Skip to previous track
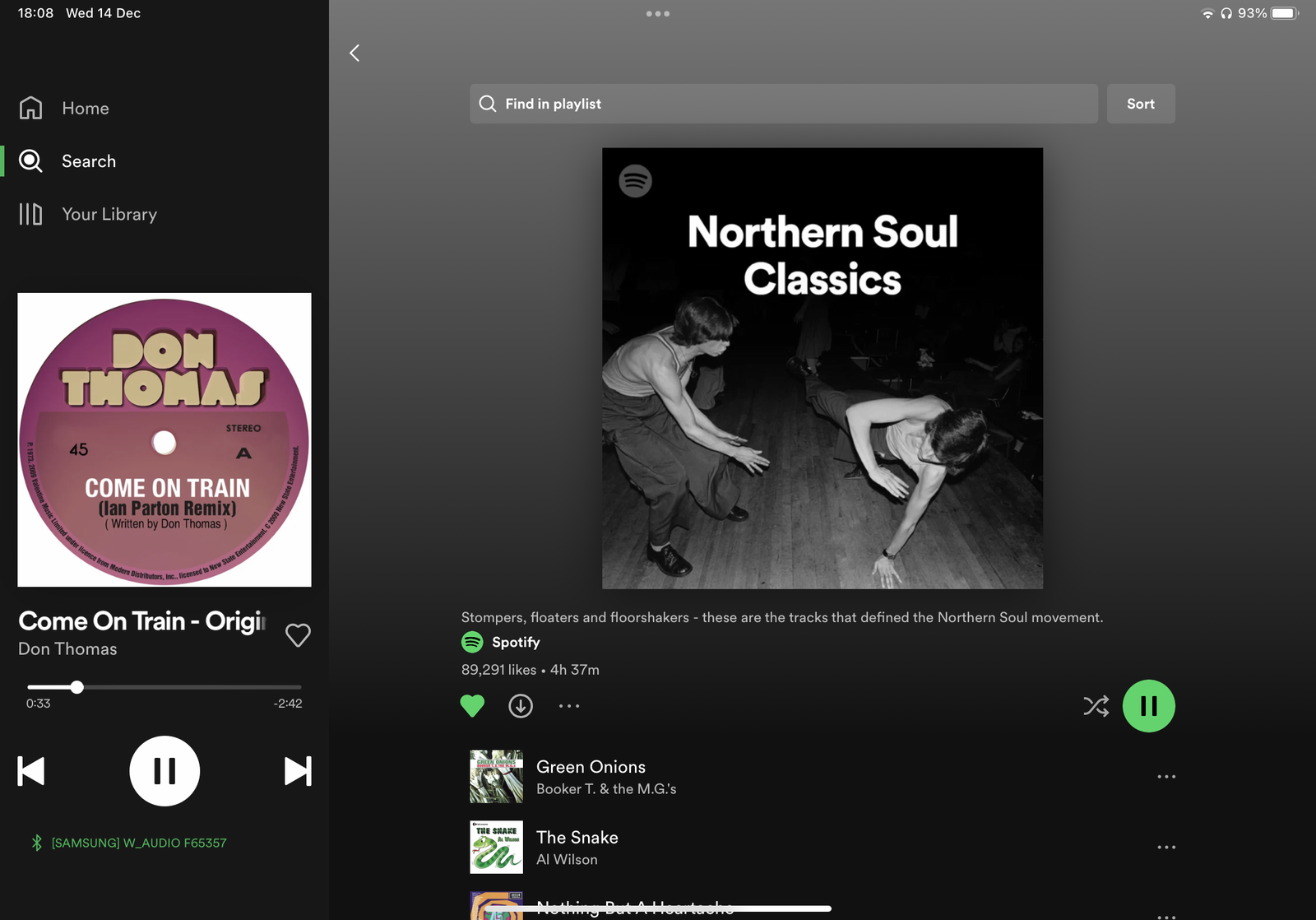The height and width of the screenshot is (920, 1316). click(x=31, y=771)
